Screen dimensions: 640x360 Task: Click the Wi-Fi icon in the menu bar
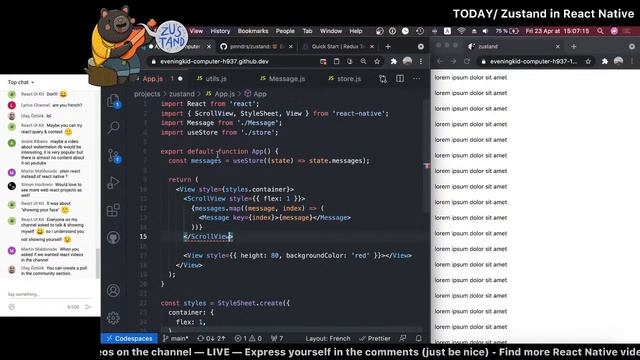(461, 31)
